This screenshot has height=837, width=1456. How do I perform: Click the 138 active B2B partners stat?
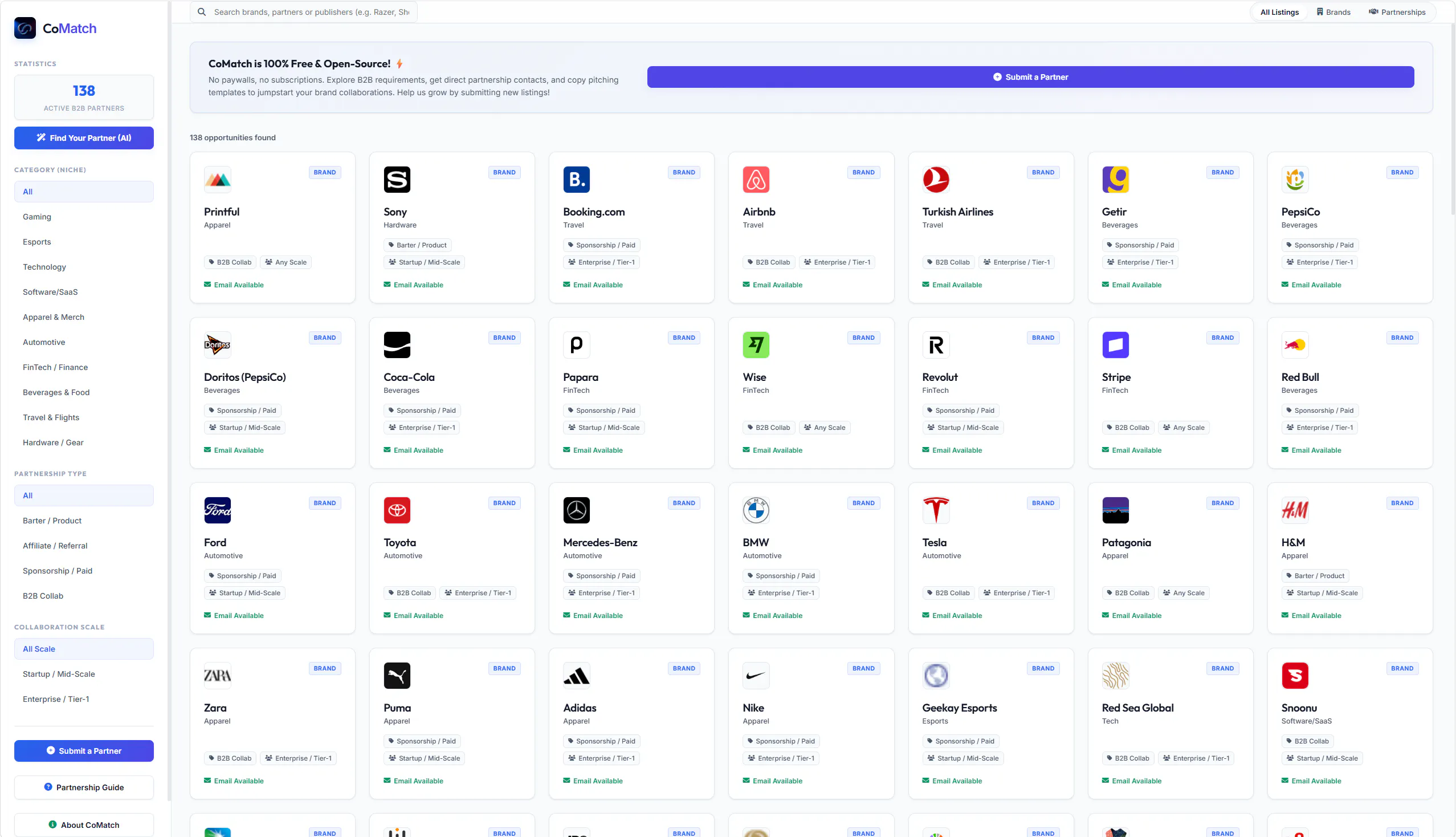point(84,97)
